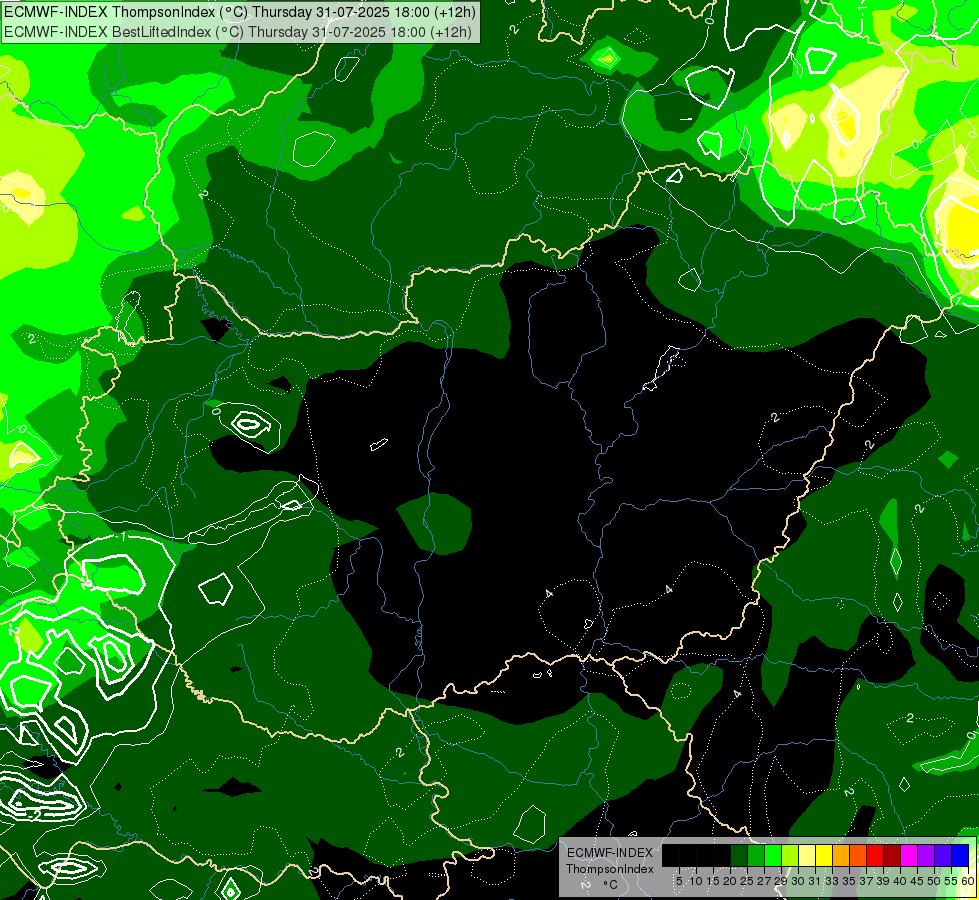
Task: Click the legend scale value 50
Action: [935, 881]
